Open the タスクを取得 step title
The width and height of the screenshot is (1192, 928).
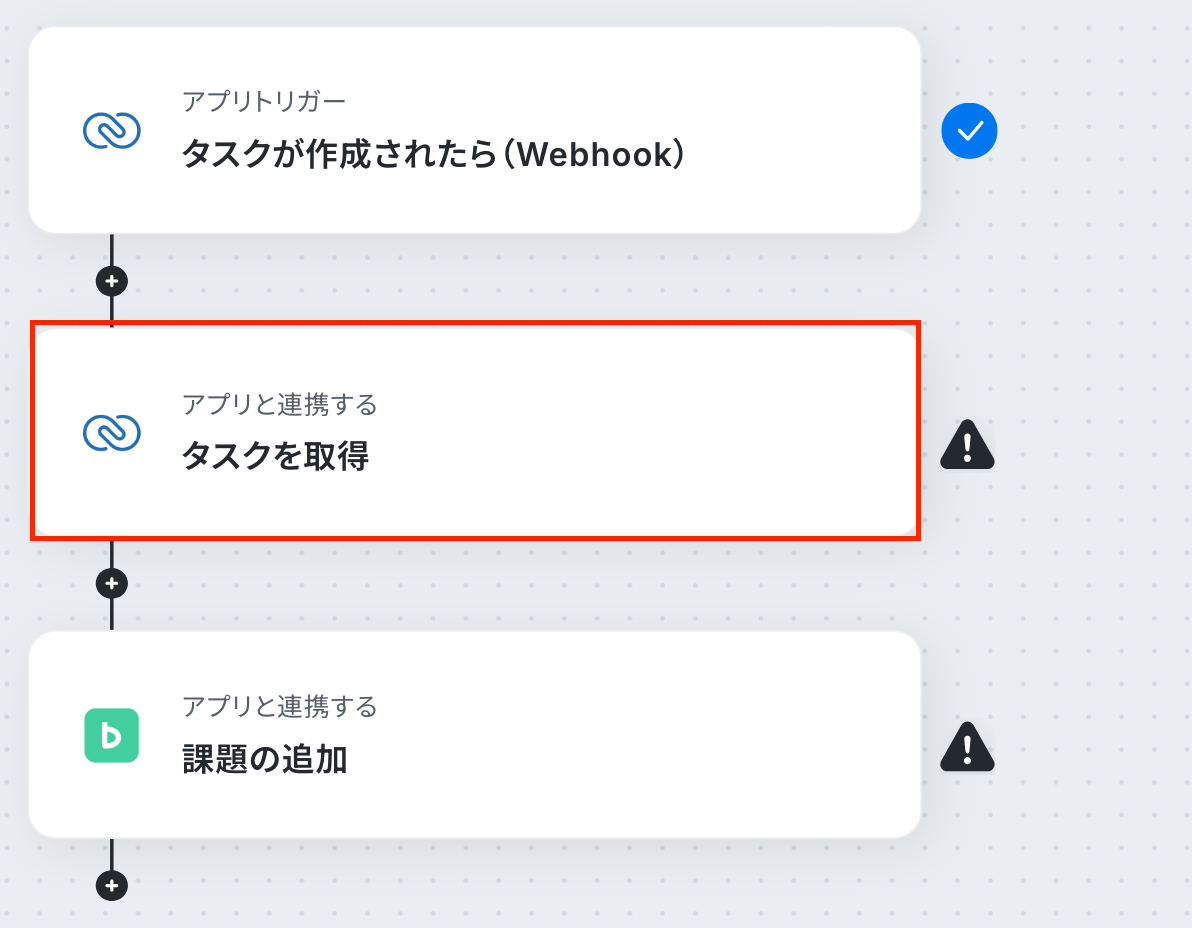click(275, 456)
